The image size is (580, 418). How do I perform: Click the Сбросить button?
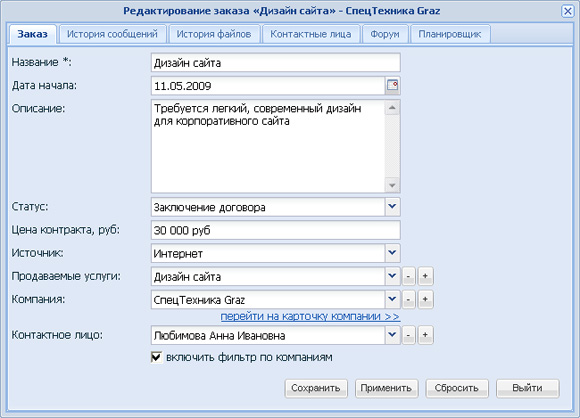[457, 388]
